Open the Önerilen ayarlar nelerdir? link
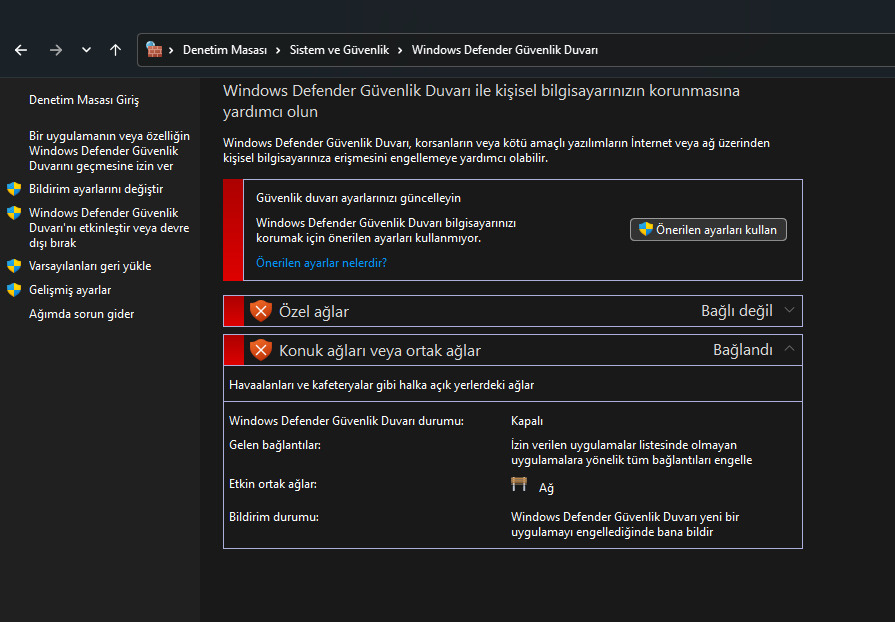The width and height of the screenshot is (895, 622). pyautogui.click(x=321, y=262)
